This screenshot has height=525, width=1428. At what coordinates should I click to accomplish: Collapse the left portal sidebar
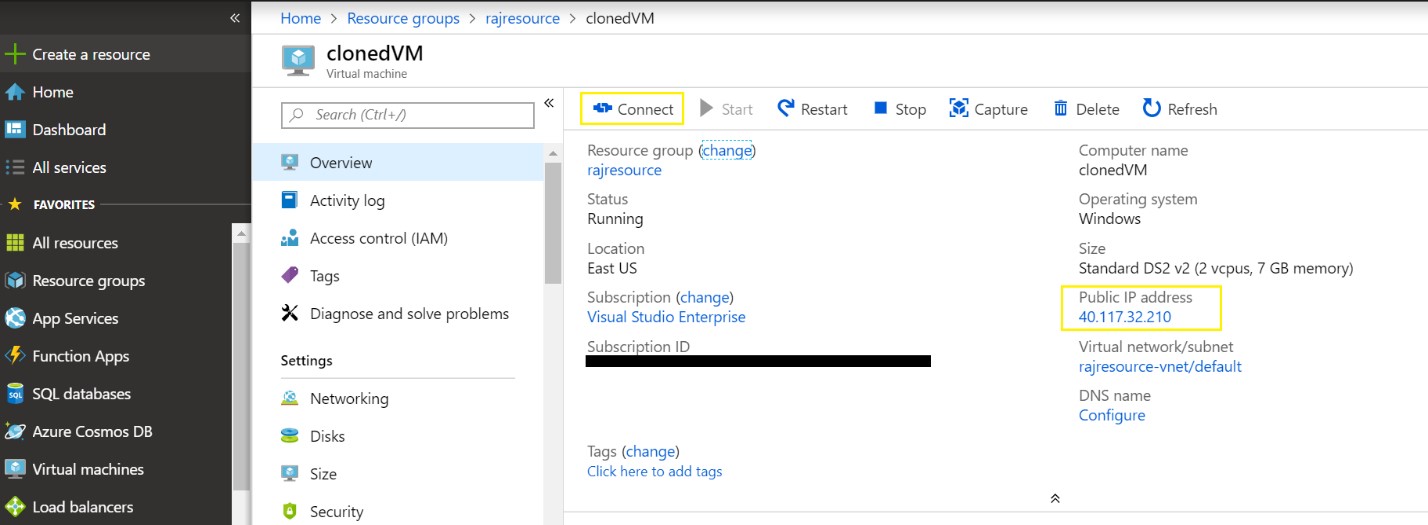click(x=235, y=18)
